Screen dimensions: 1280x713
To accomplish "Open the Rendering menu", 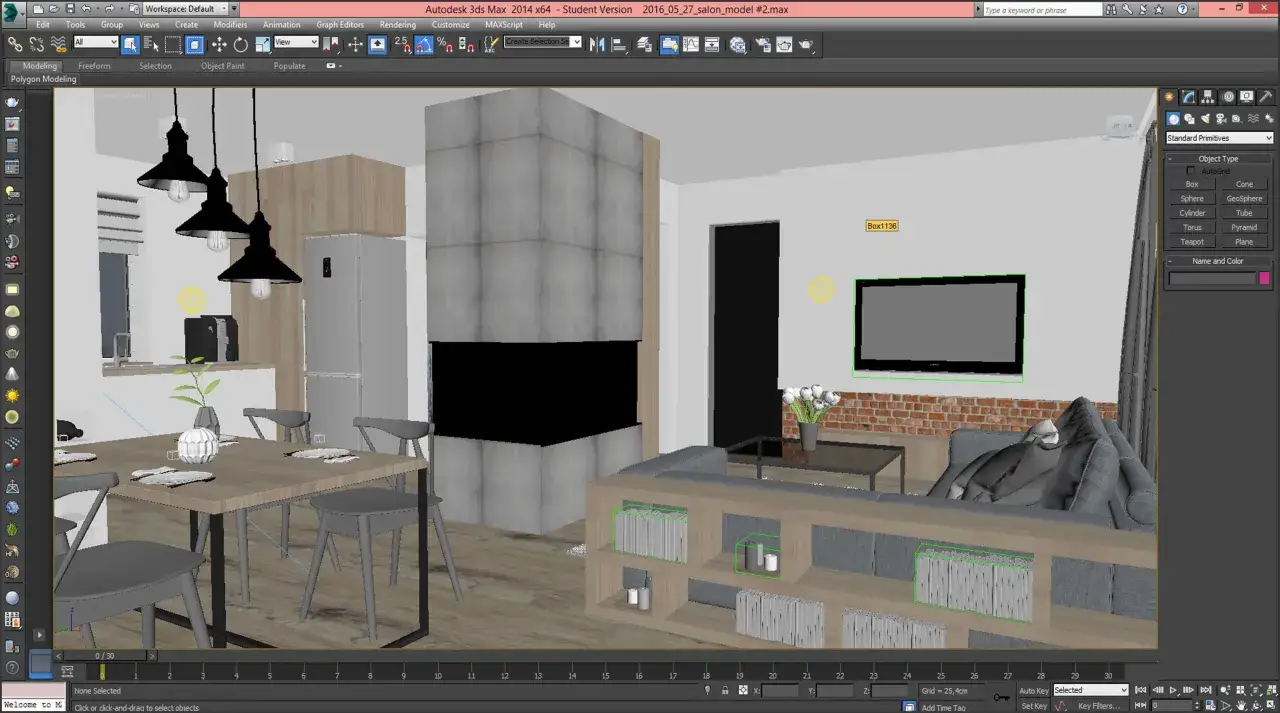I will coord(397,24).
